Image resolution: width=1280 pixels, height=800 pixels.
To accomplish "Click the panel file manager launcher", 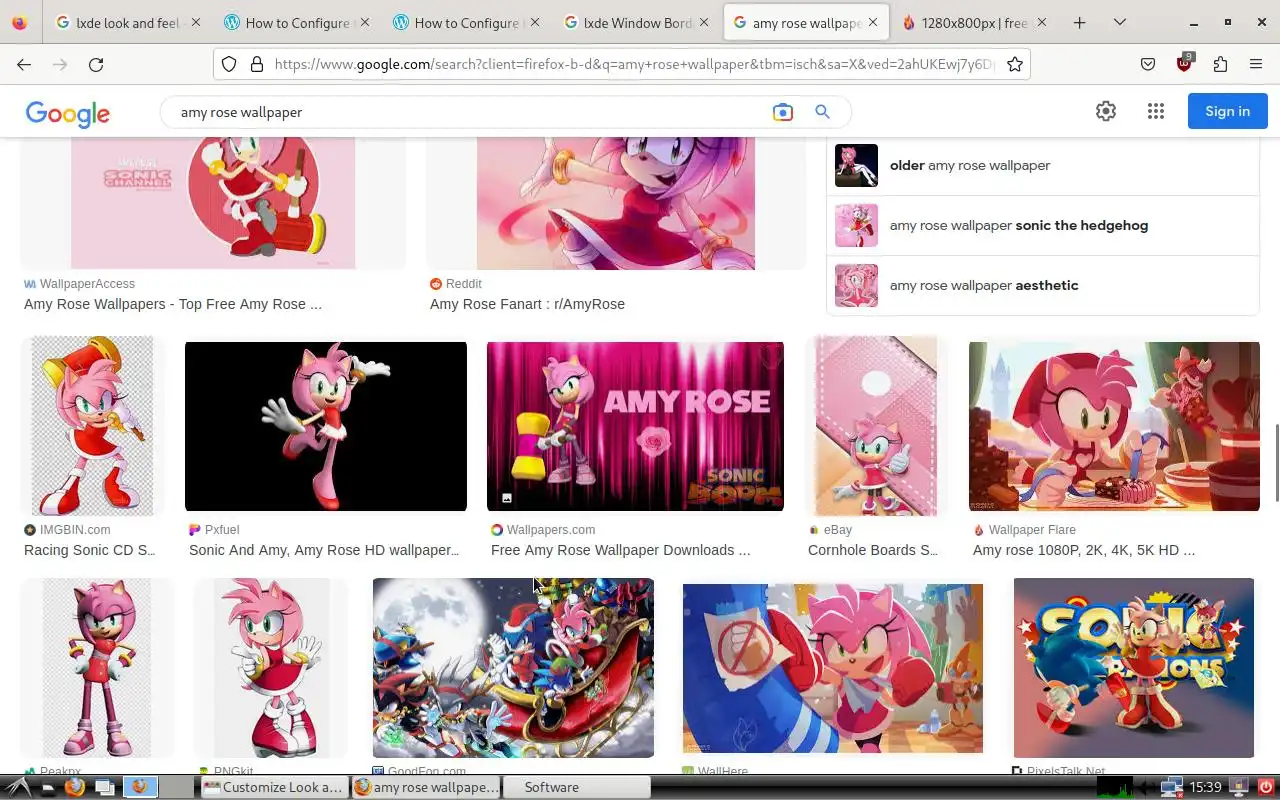I will point(46,787).
